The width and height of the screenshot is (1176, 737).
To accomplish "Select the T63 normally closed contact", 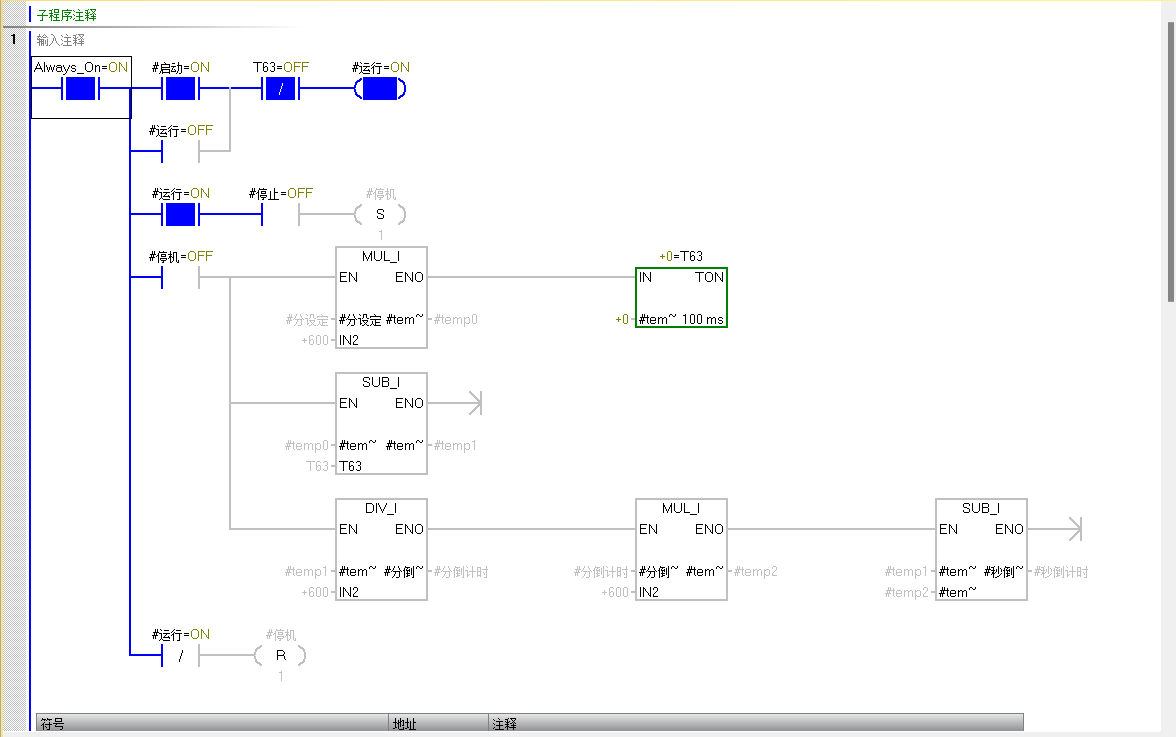I will 280,89.
